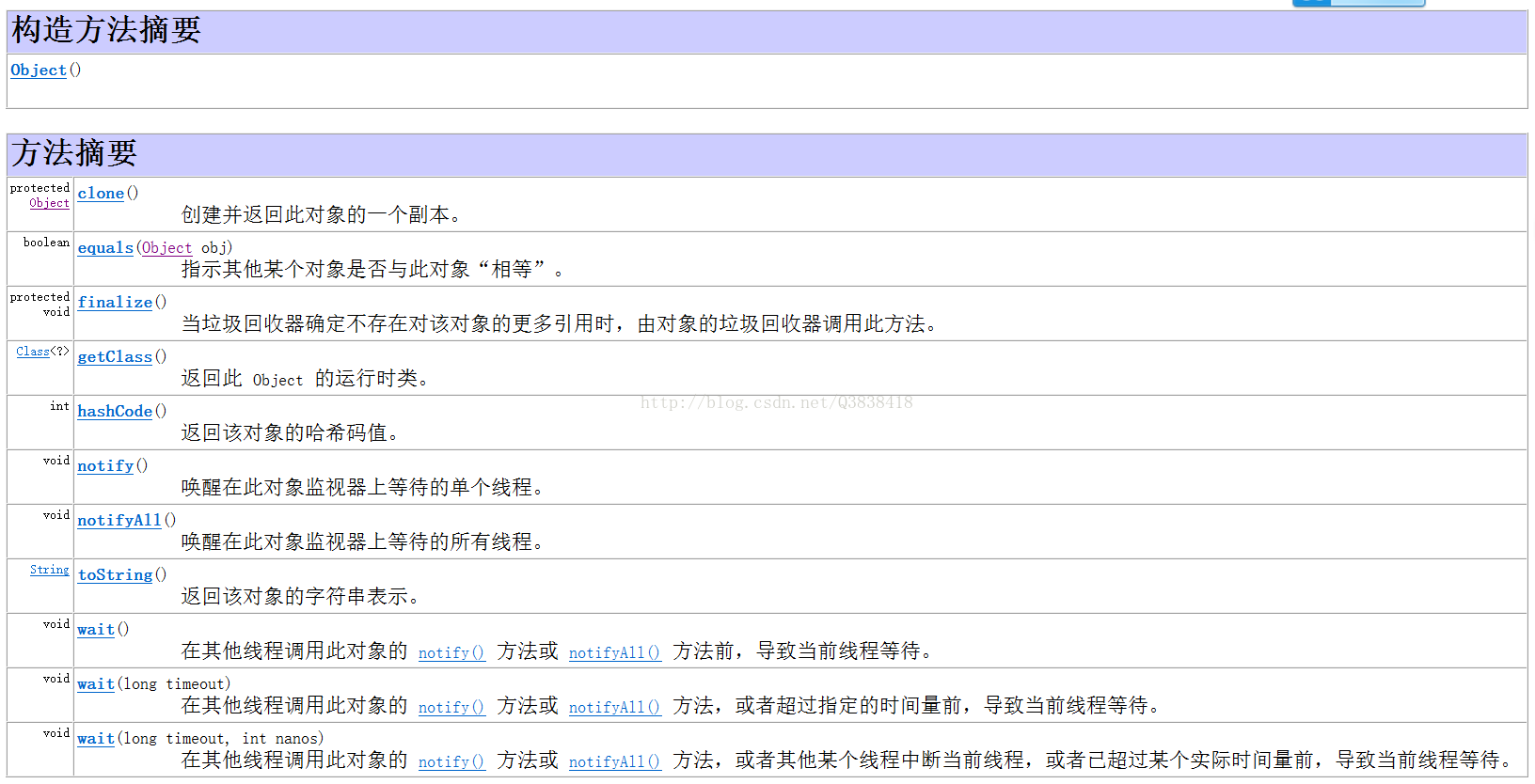Click notify() link in wait(long timeout, int nanos) description
The width and height of the screenshot is (1535, 784).
[451, 761]
